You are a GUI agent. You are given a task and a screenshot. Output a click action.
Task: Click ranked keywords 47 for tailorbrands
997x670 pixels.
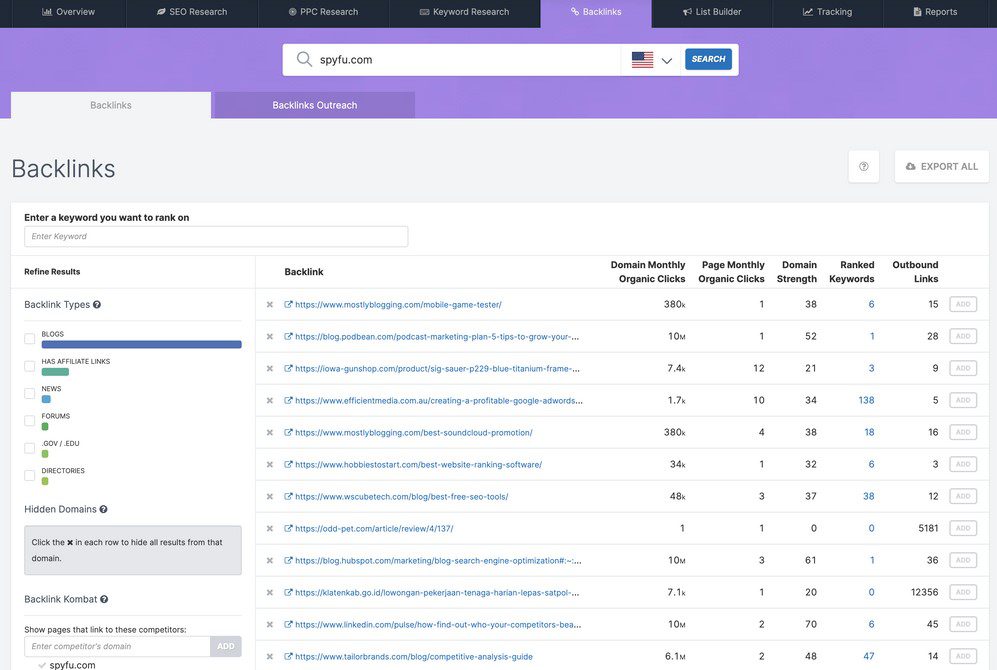[x=869, y=657]
